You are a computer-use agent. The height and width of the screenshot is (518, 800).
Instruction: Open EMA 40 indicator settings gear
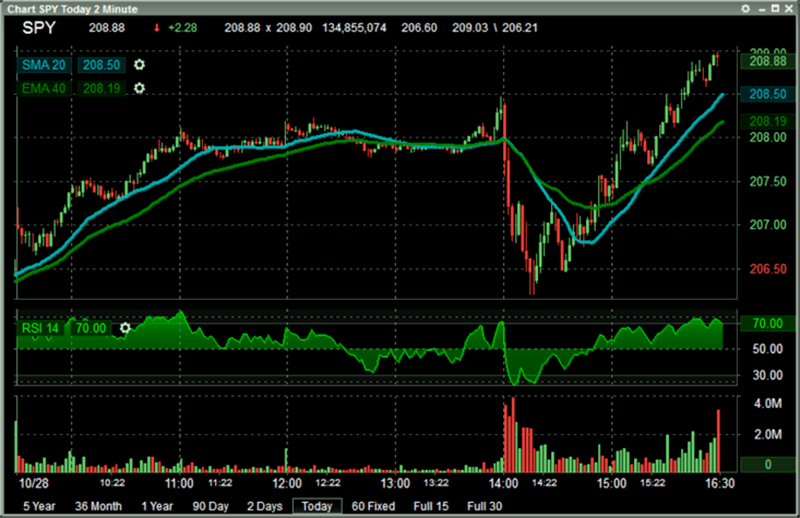point(139,88)
